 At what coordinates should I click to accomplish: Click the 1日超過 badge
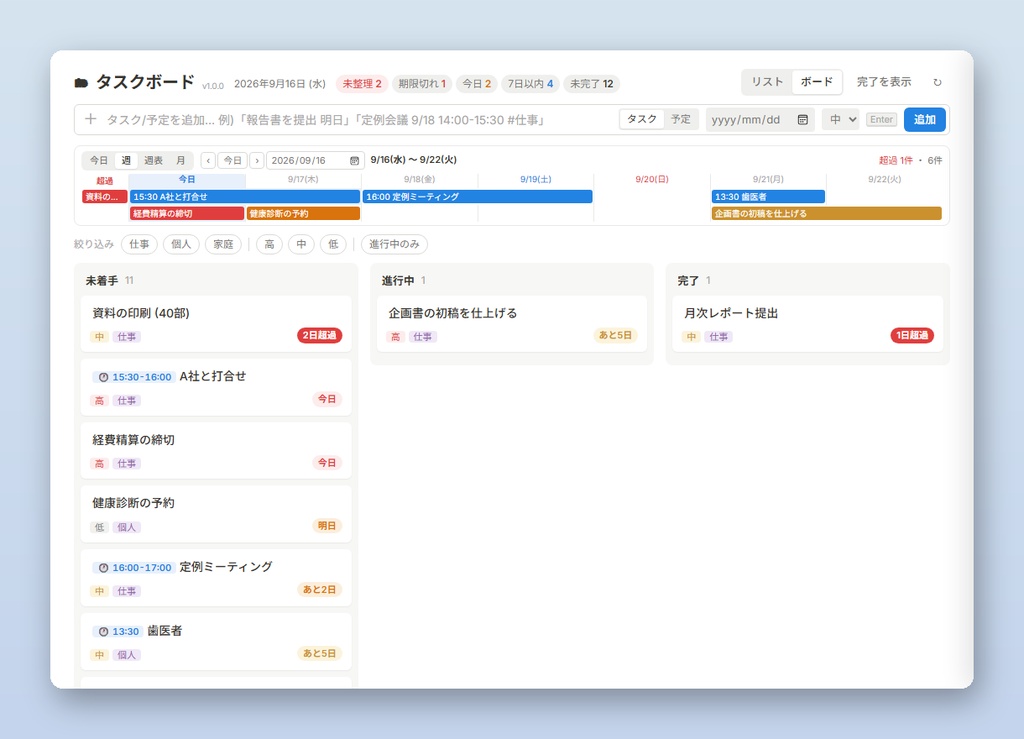(x=912, y=335)
